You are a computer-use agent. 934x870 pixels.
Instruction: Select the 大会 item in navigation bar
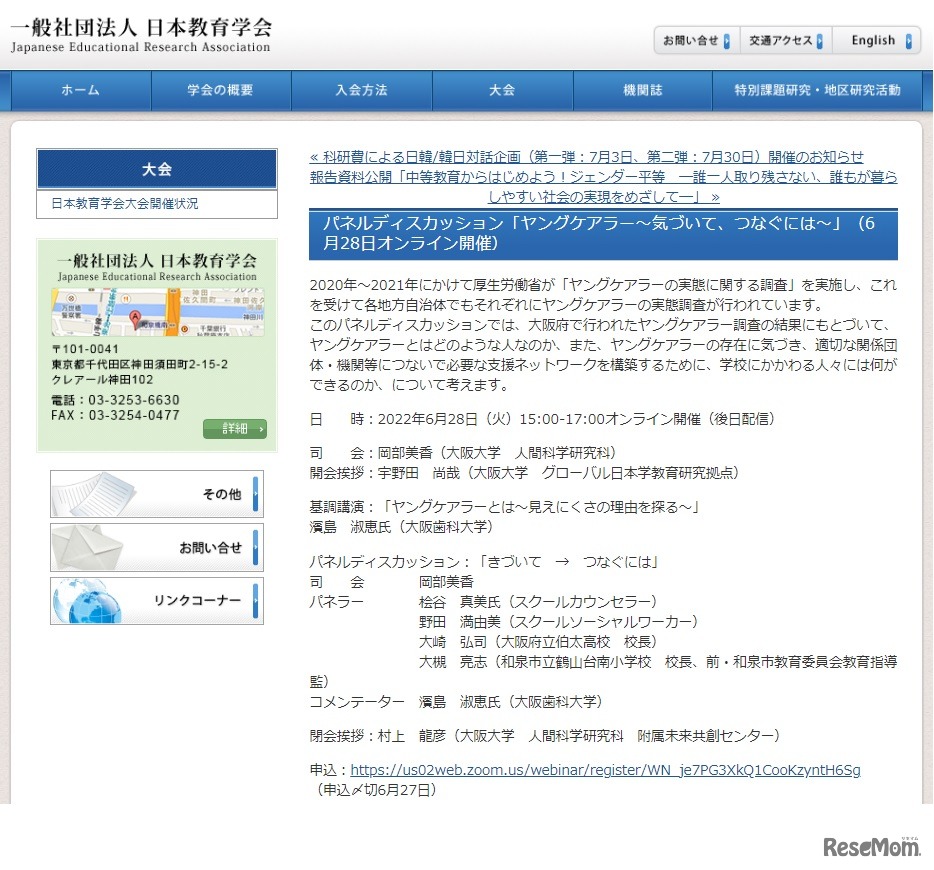[502, 90]
